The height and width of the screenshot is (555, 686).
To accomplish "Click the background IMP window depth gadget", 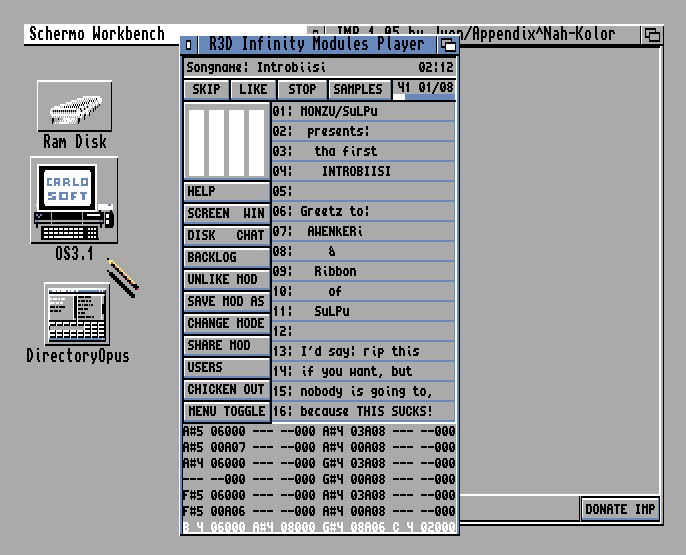I will pos(652,35).
